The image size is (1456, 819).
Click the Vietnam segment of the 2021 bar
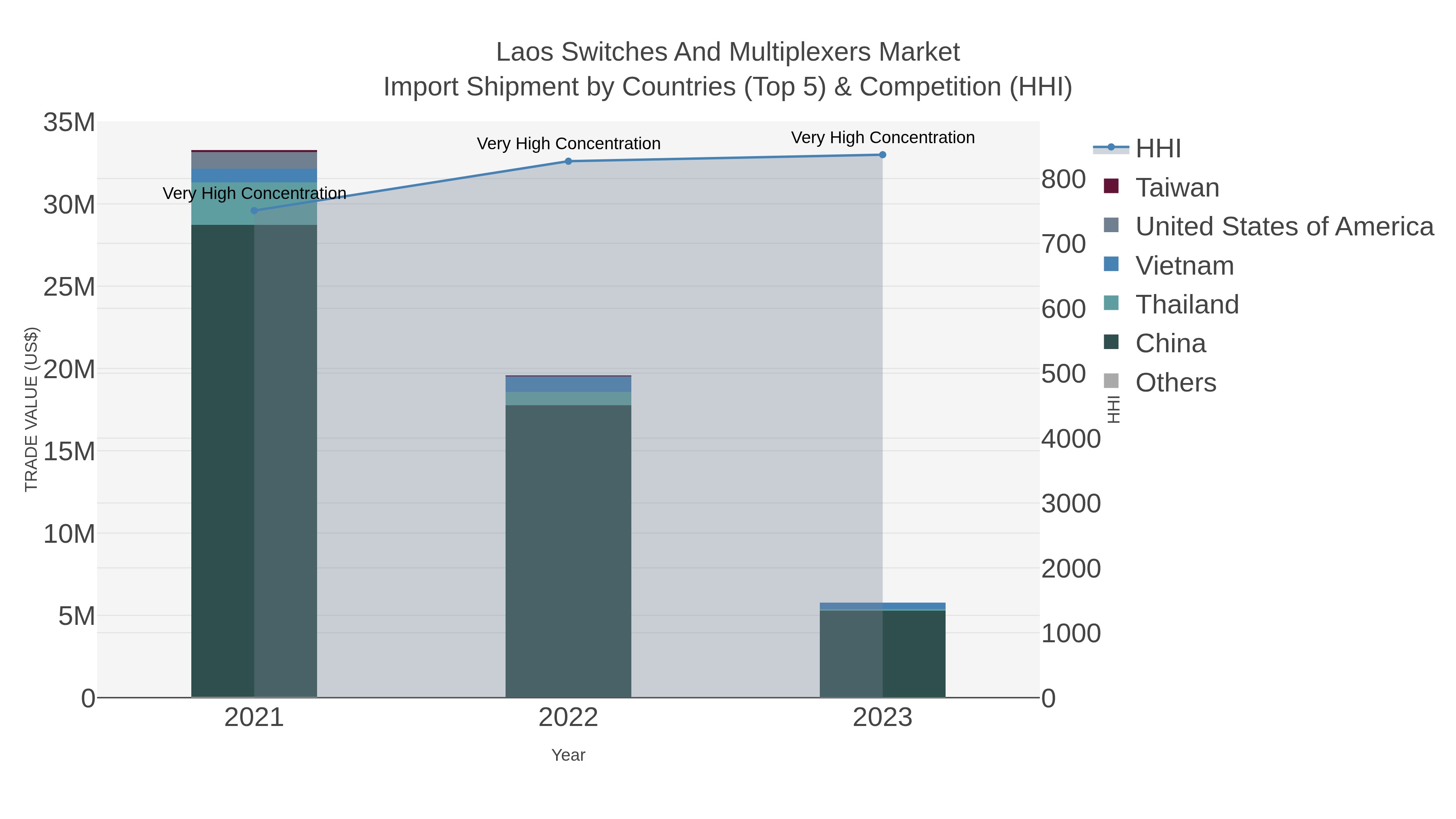[x=254, y=176]
